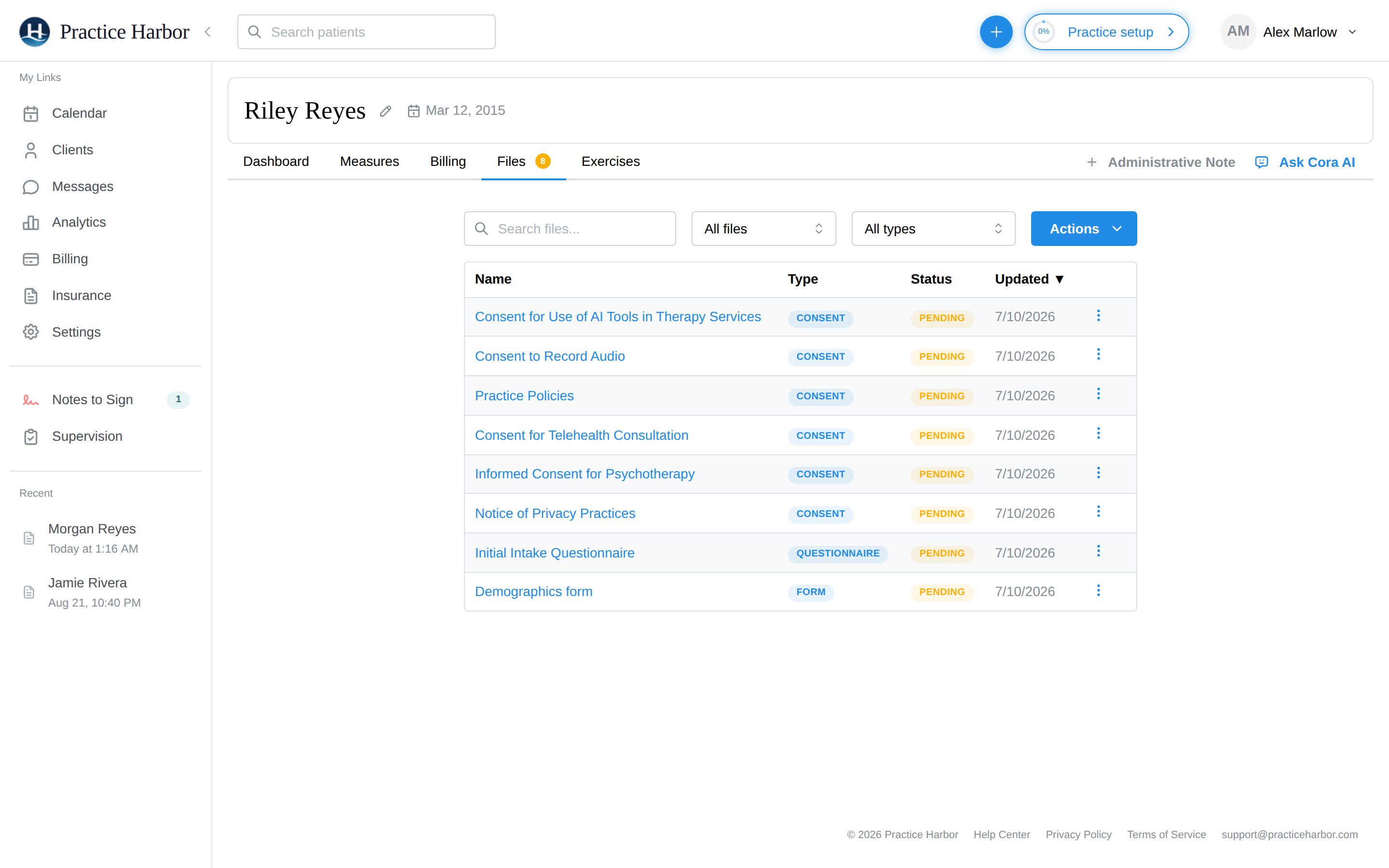Open Consent to Record Audio file
1389x868 pixels.
550,356
